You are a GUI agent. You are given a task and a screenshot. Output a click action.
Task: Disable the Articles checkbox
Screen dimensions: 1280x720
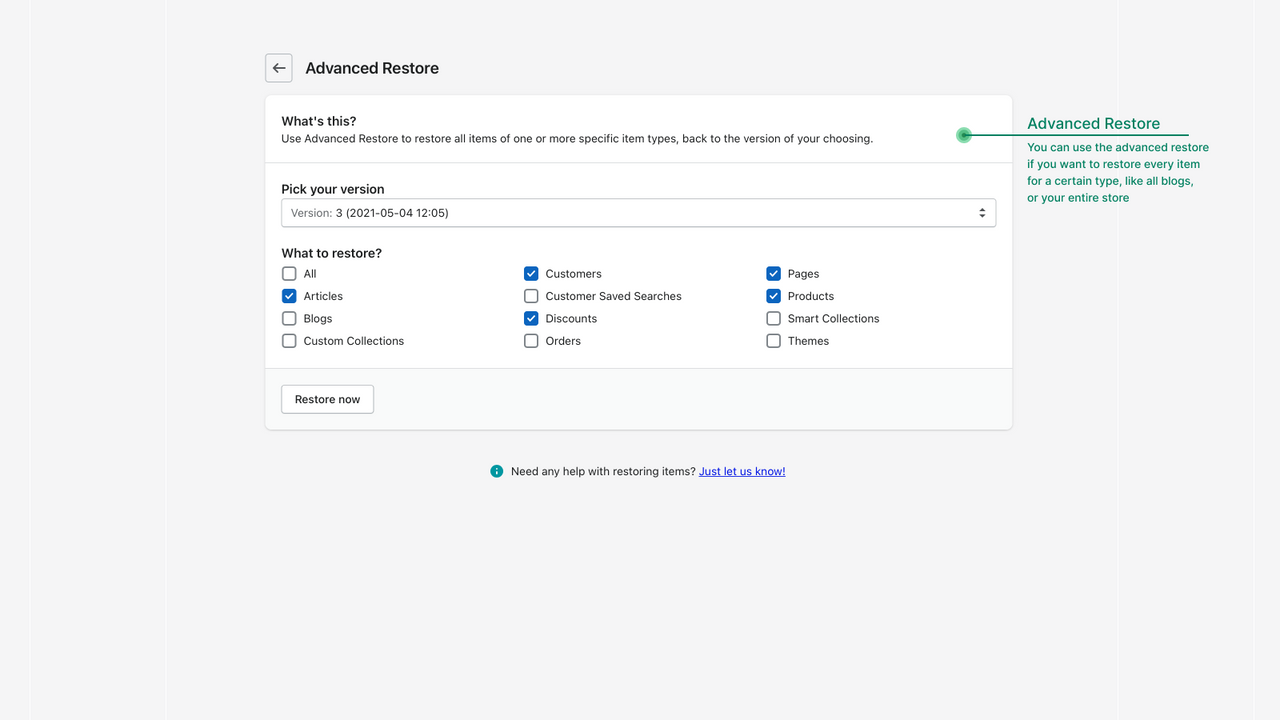point(288,295)
